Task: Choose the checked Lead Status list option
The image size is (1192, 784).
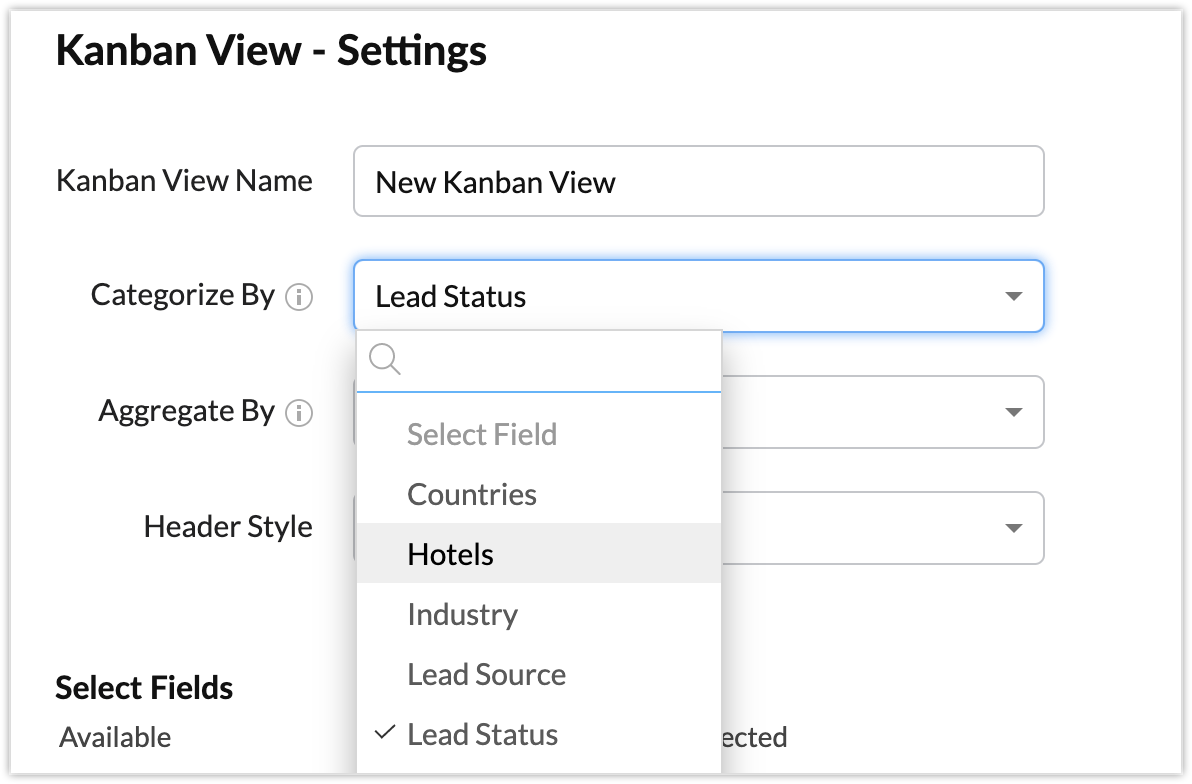Action: tap(483, 735)
